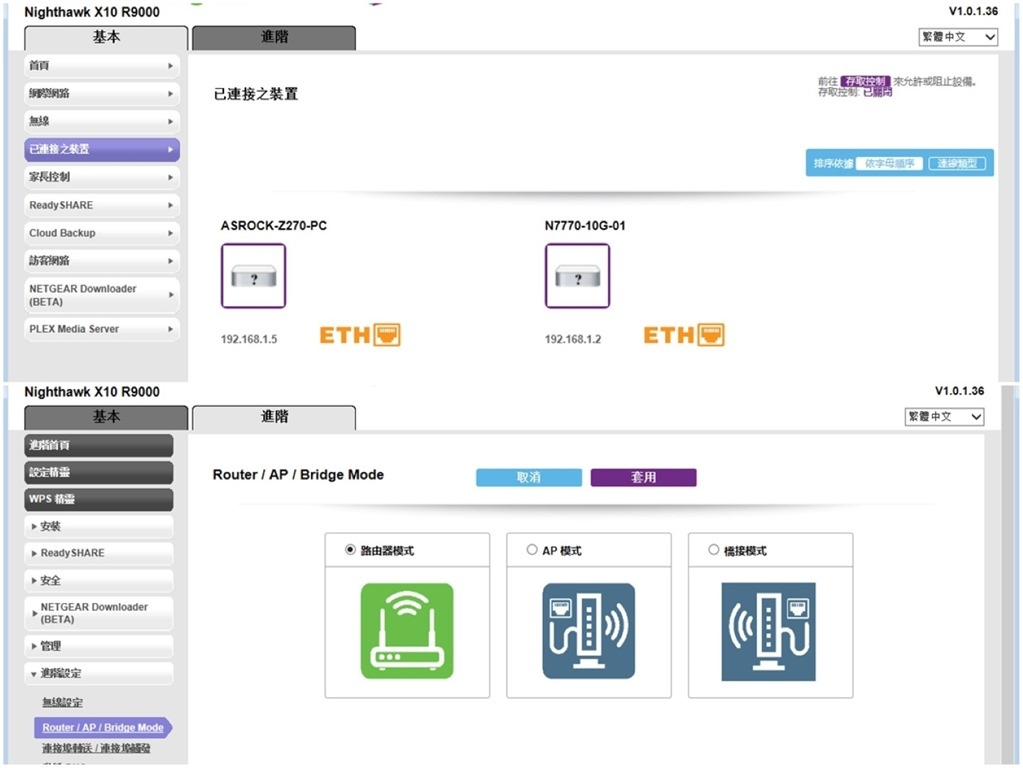1023x768 pixels.
Task: Open 網際網路 in the basic sidebar
Action: tap(102, 93)
